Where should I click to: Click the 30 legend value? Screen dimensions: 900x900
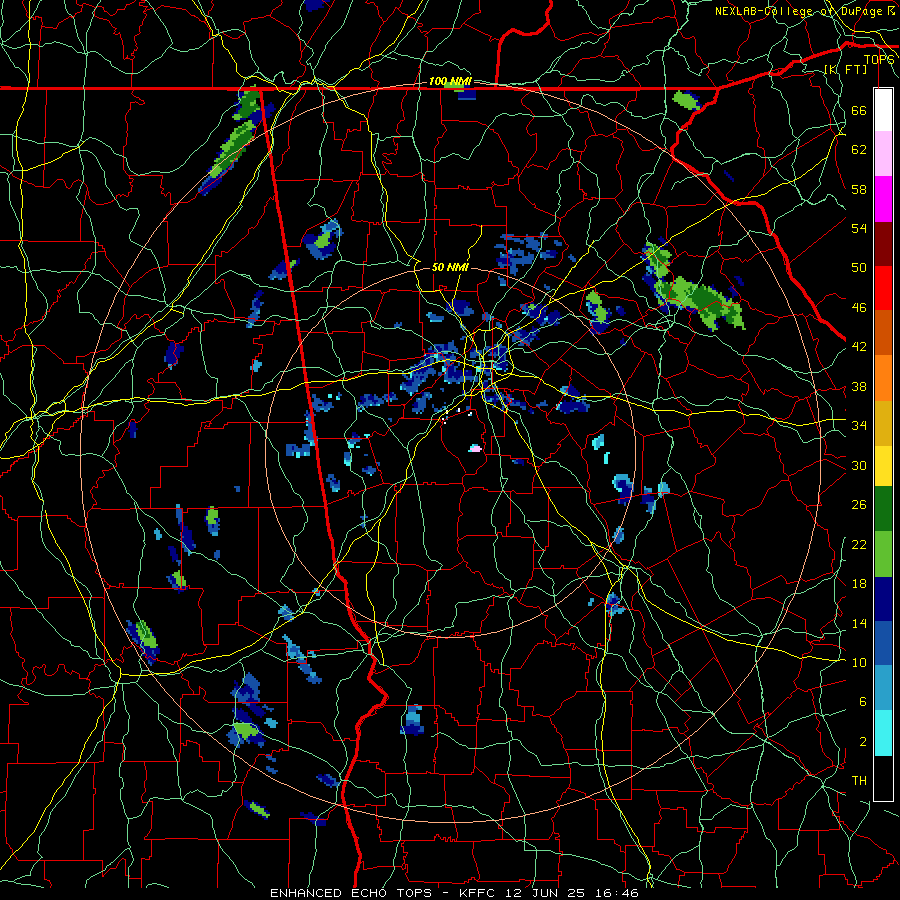coord(859,465)
